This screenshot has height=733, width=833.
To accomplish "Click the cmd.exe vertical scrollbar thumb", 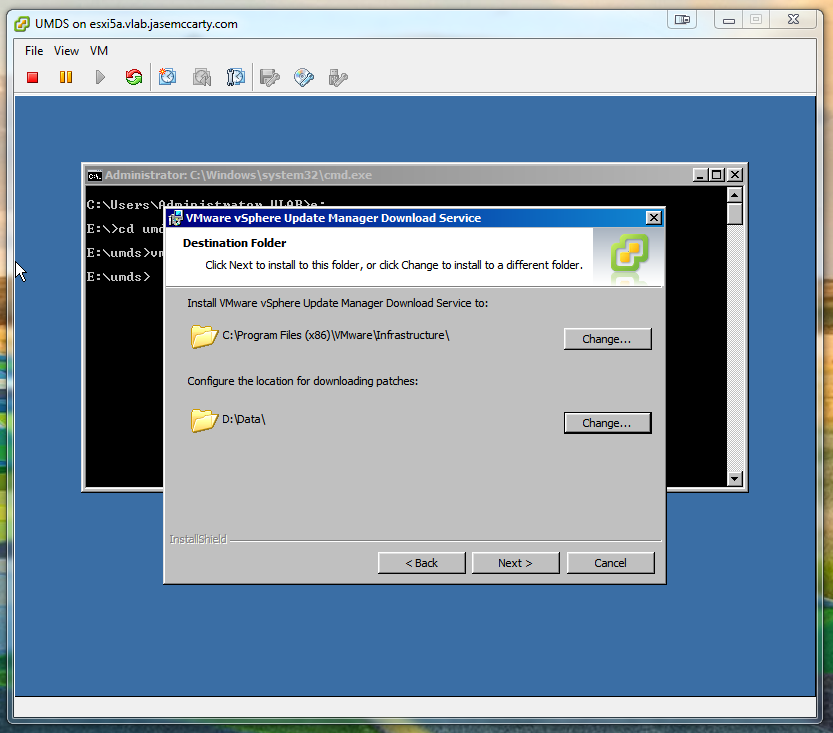I will (x=735, y=214).
